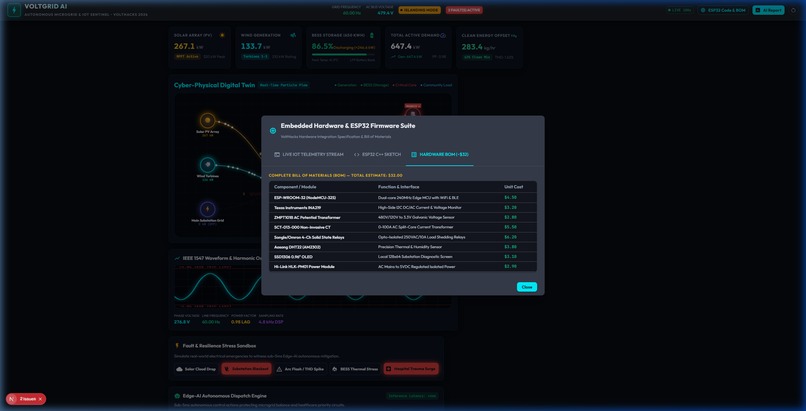Viewport: 806px width, 411px height.
Task: Dismiss the 2 issues badge with X
Action: coord(40,399)
